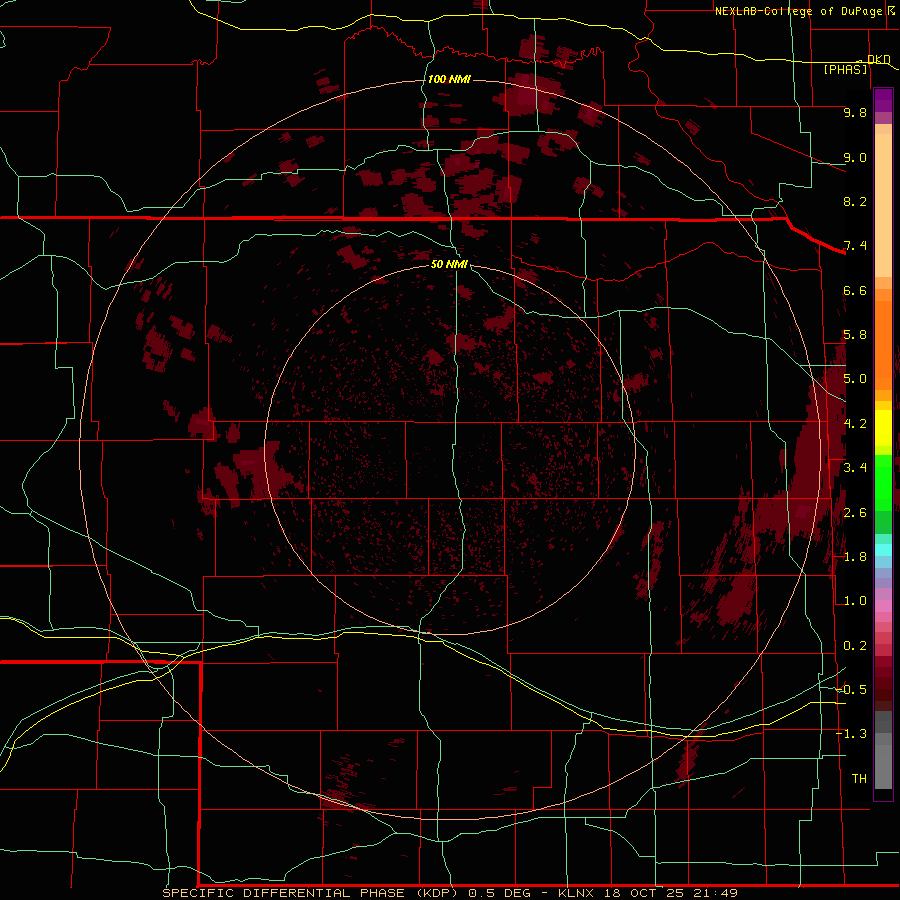This screenshot has height=900, width=900.
Task: Click the 1.0 value on the color scale
Action: [855, 601]
